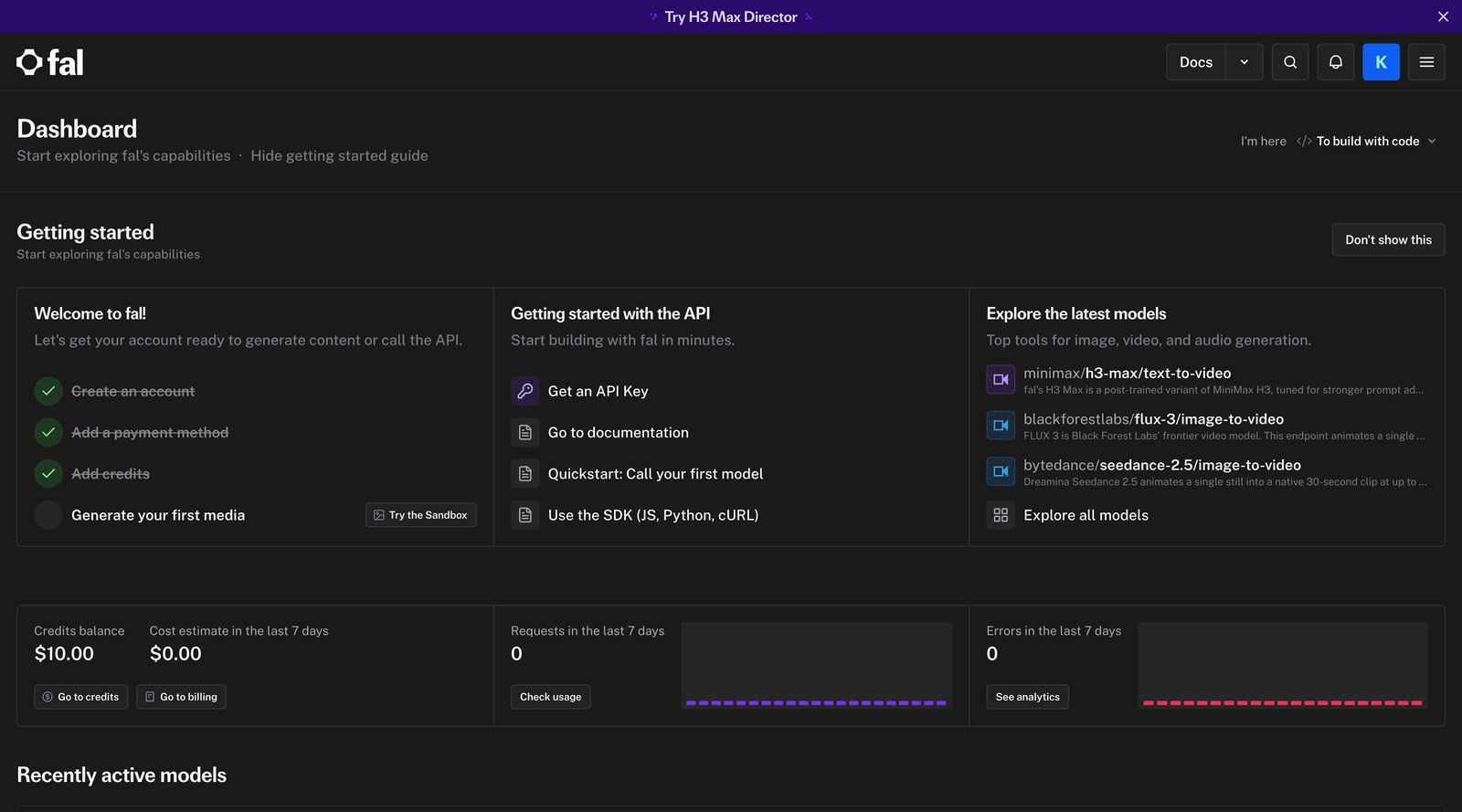The height and width of the screenshot is (812, 1462).
Task: Click the fal logo
Action: click(50, 62)
